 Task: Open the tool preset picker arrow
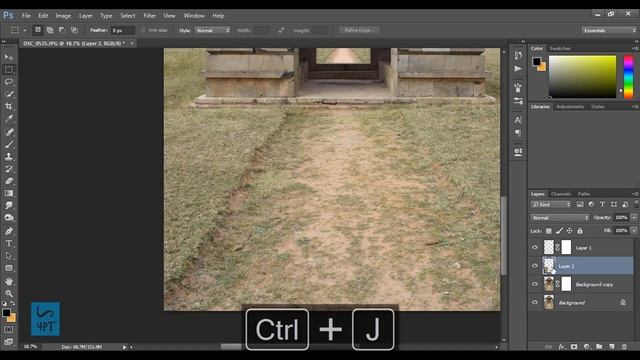pyautogui.click(x=24, y=30)
